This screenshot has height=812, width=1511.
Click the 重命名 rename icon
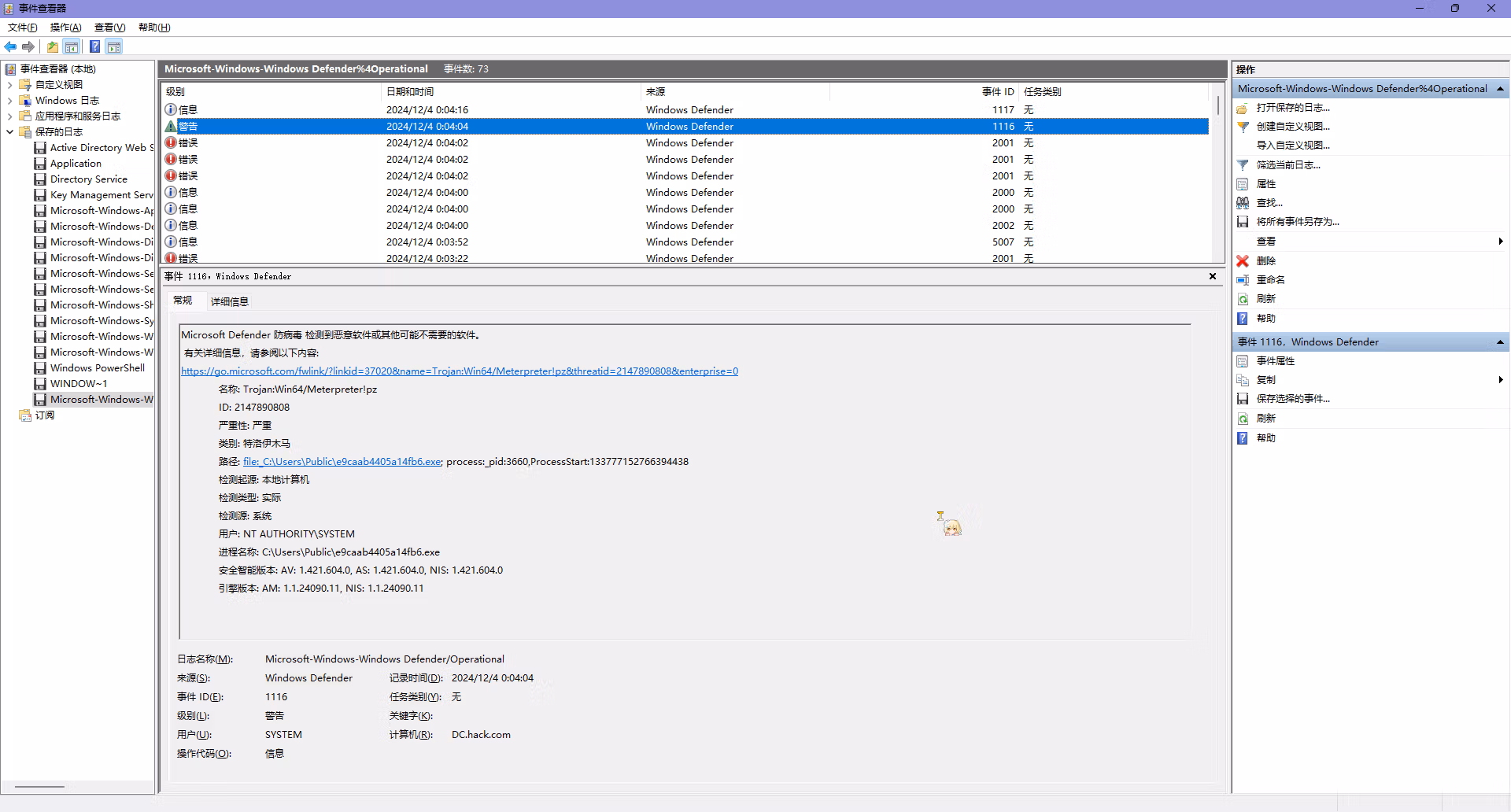coord(1243,280)
